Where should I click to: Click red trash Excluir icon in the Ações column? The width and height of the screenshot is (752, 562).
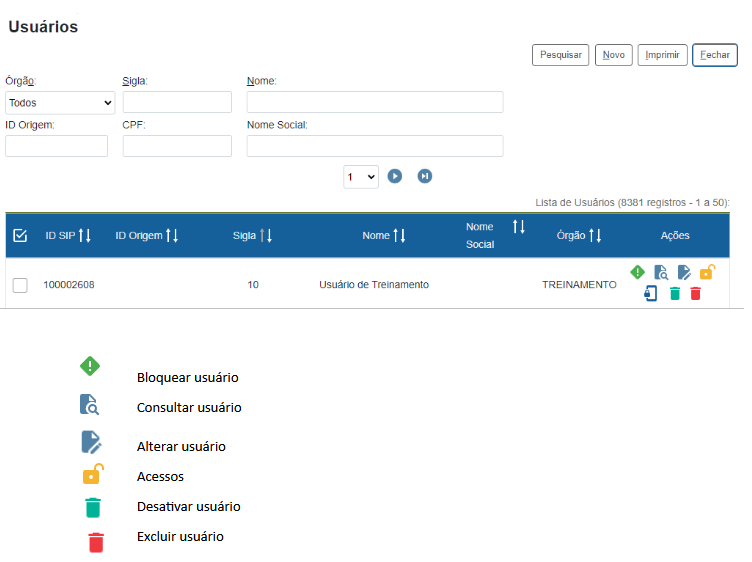[696, 294]
